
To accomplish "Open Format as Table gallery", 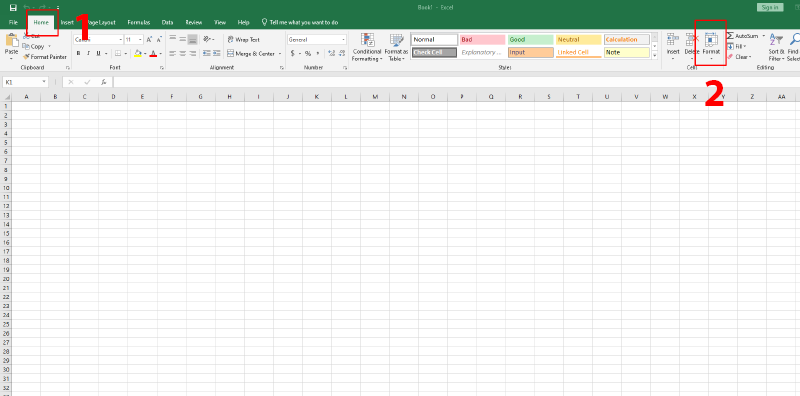I will coord(396,47).
